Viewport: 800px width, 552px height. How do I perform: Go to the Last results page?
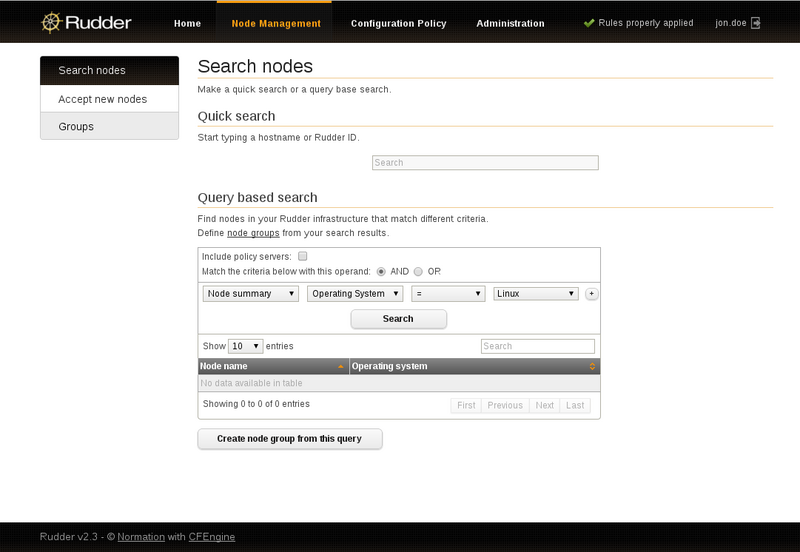tap(575, 405)
